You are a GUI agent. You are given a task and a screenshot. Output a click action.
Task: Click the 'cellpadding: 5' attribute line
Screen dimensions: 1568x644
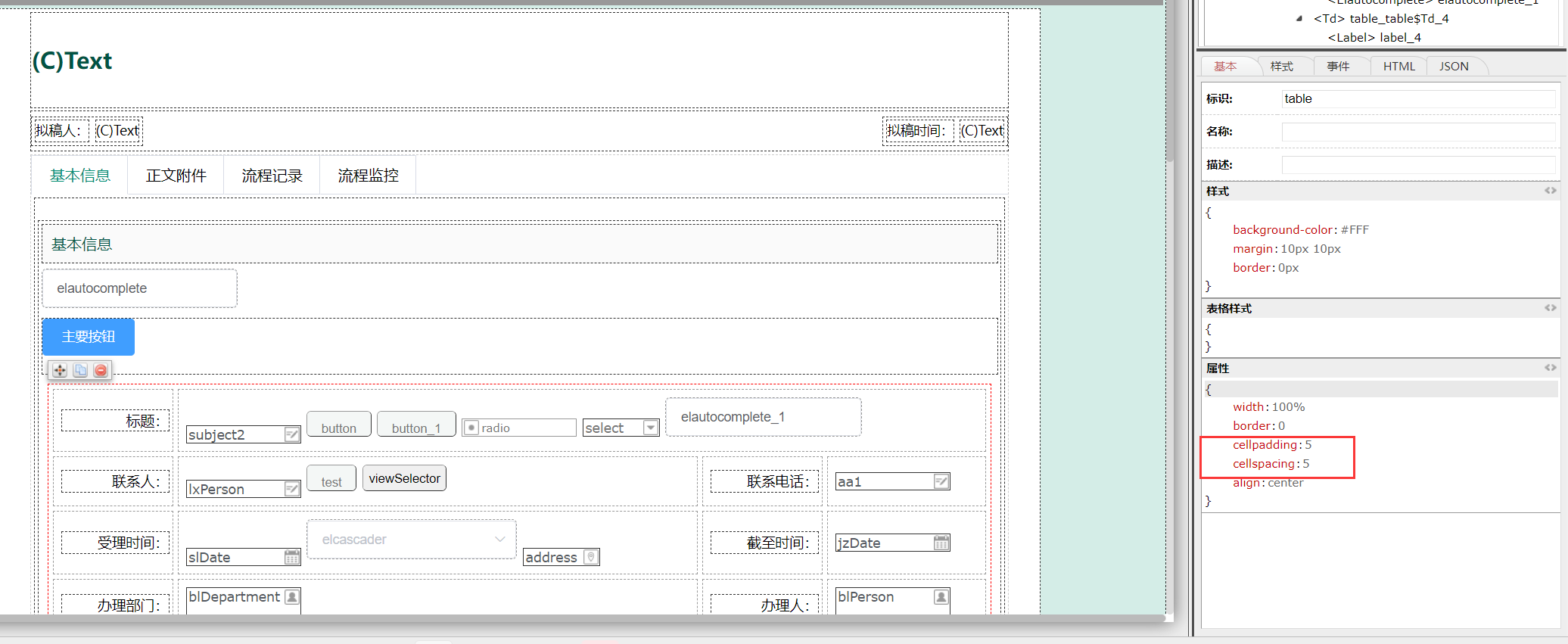(x=1272, y=445)
